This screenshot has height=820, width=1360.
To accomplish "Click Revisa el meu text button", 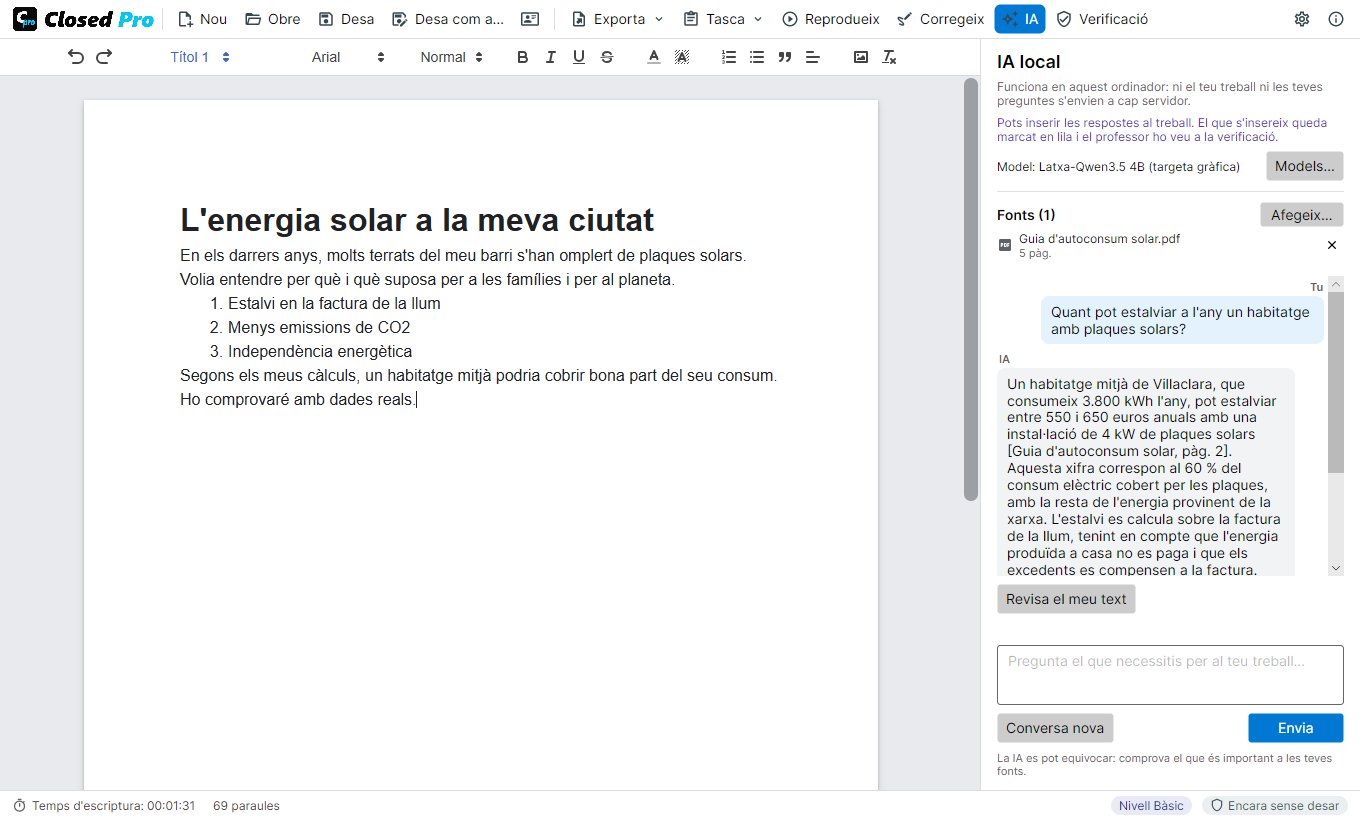I will (x=1066, y=599).
